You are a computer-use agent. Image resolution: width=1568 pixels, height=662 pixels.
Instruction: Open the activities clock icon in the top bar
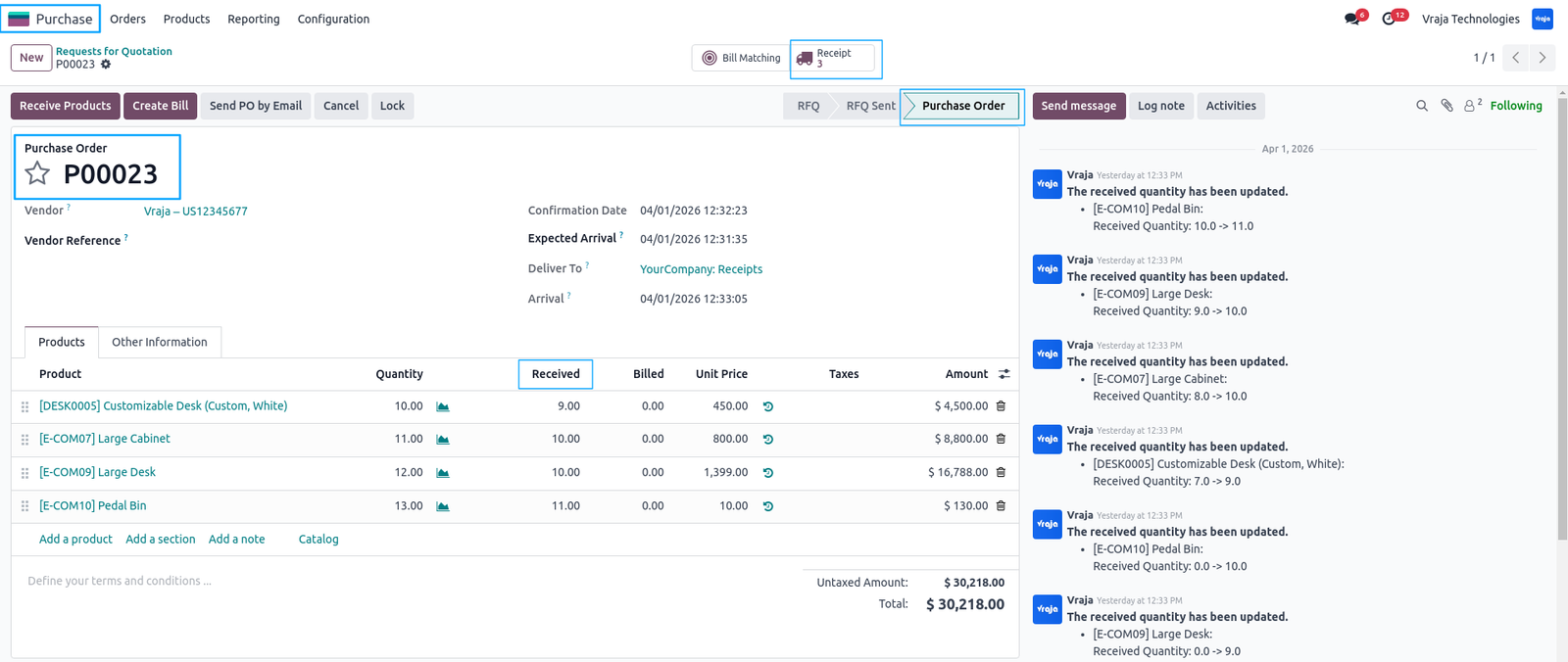[x=1389, y=19]
